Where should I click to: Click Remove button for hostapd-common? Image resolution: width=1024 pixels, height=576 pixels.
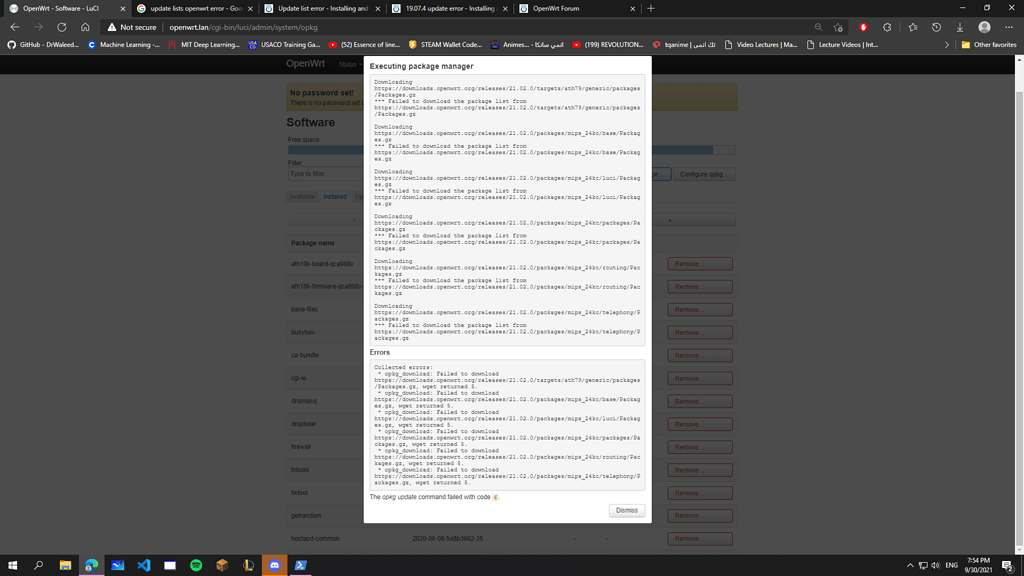point(699,539)
